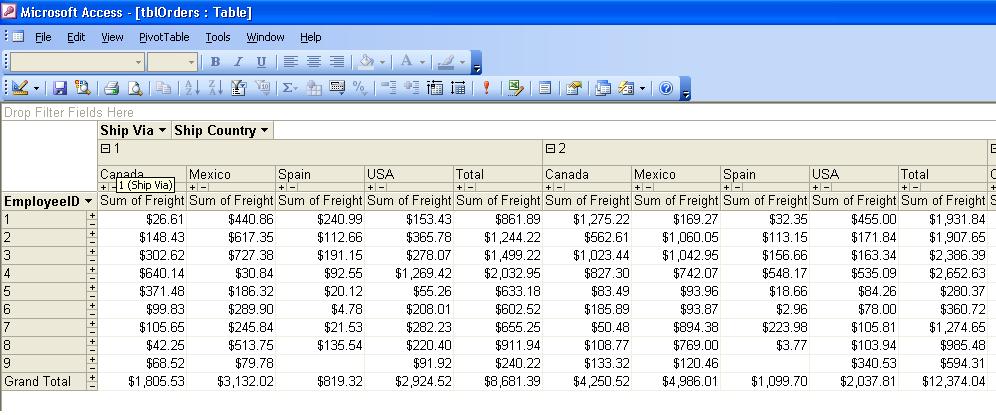The image size is (996, 415).
Task: Expand details plus for Grand Total row
Action: click(x=92, y=378)
